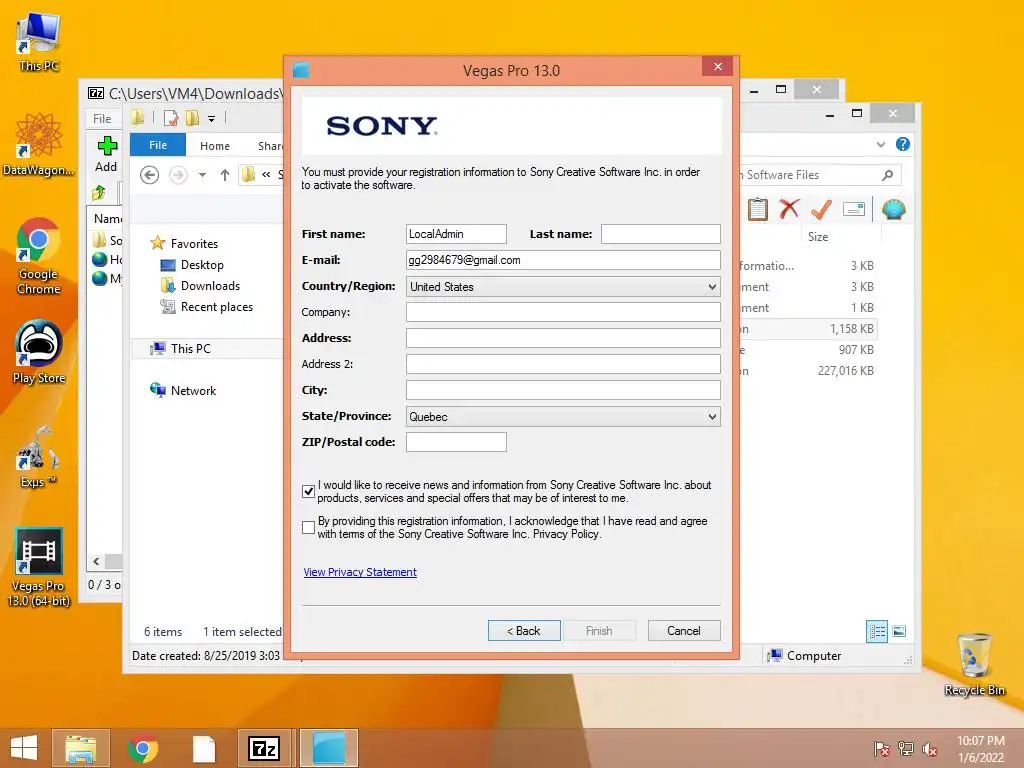Click the Address 2 field
The width and height of the screenshot is (1024, 768).
coord(563,364)
